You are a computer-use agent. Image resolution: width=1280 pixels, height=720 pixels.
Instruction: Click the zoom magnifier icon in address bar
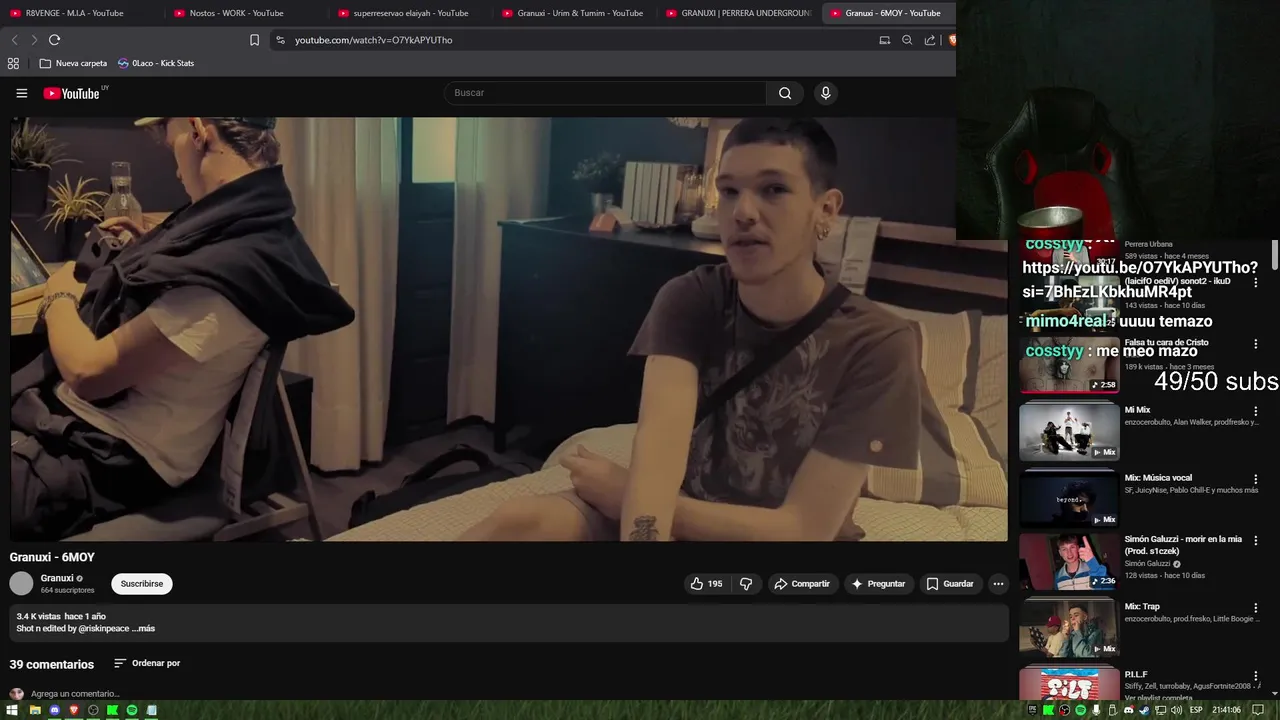tap(907, 40)
